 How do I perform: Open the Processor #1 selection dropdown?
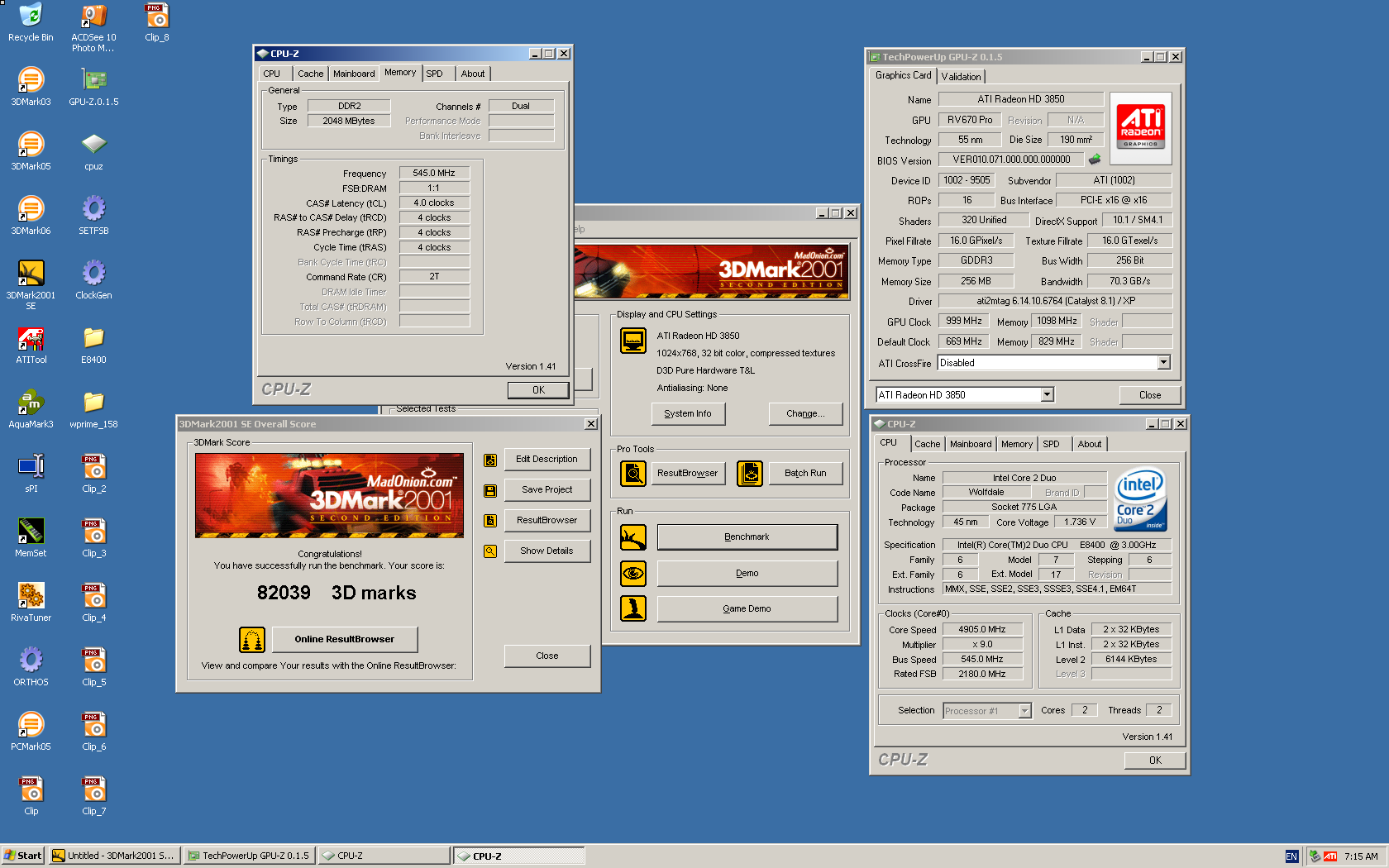pos(1024,711)
